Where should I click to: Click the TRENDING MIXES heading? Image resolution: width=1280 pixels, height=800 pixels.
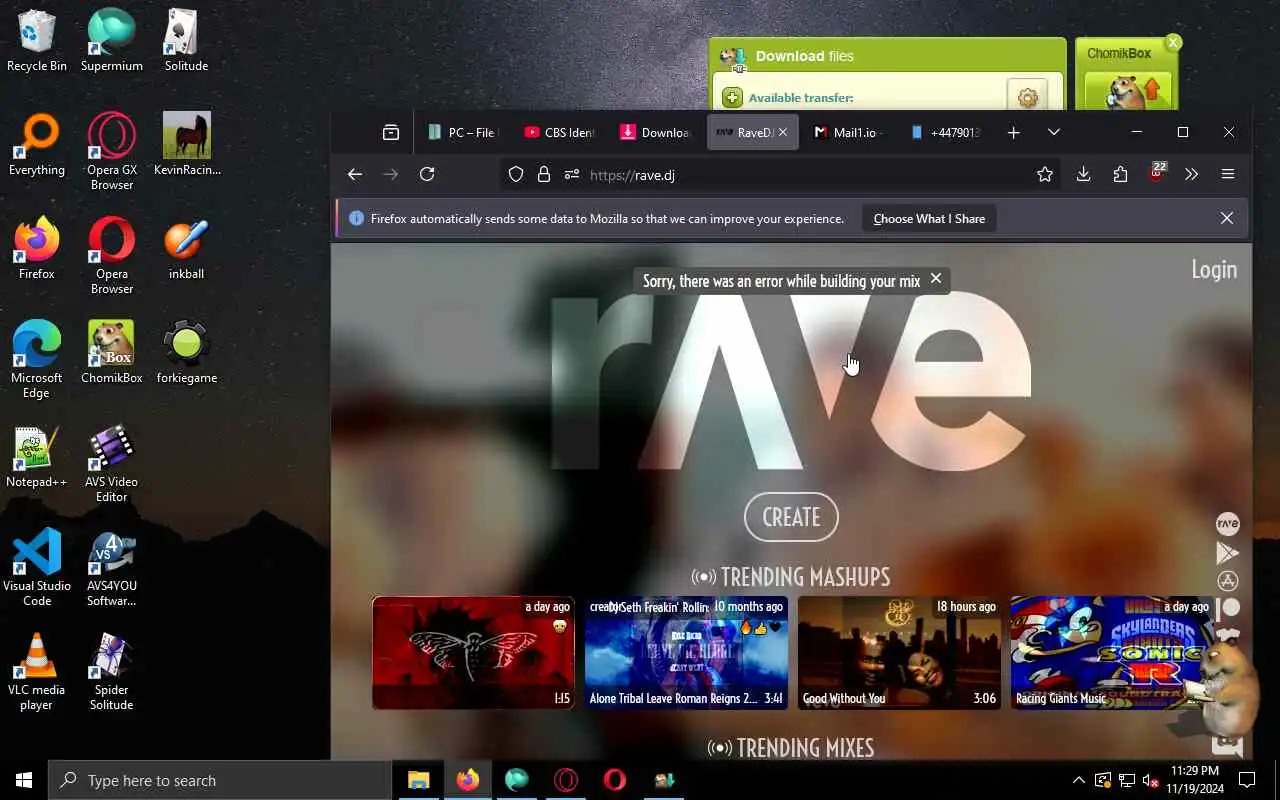click(x=791, y=748)
